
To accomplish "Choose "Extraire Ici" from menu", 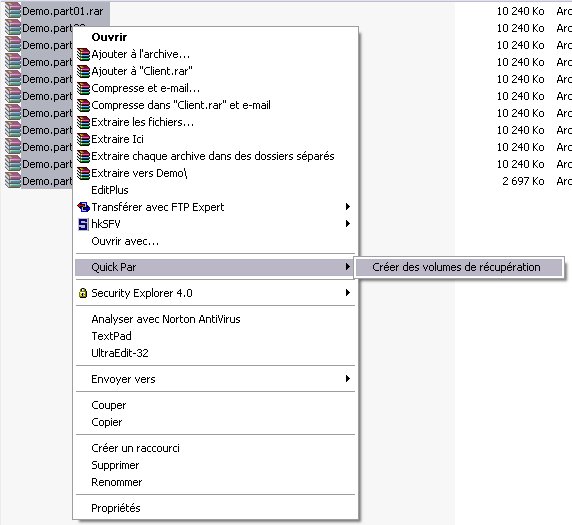I will click(x=215, y=139).
